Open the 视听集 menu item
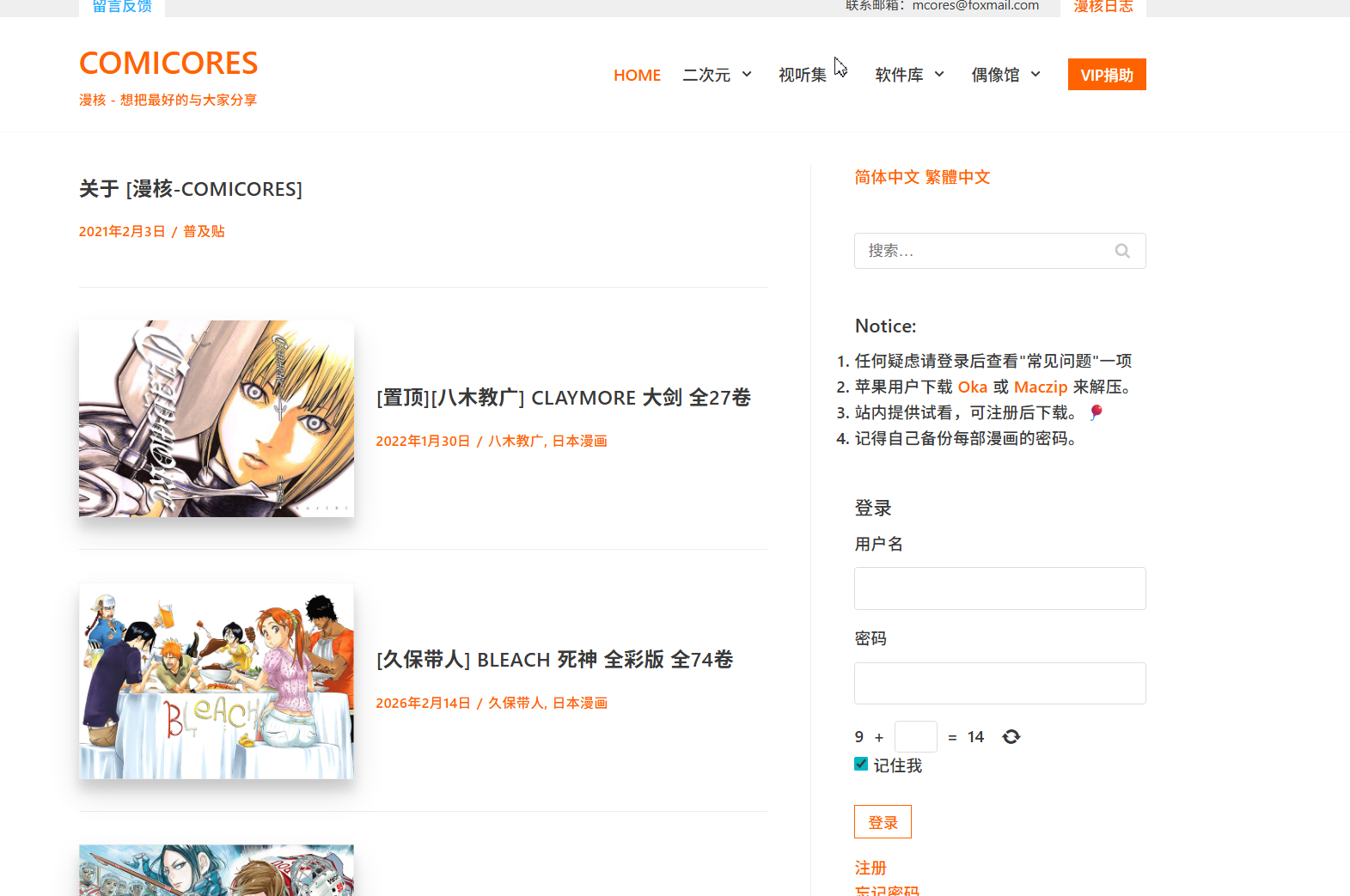 (802, 76)
